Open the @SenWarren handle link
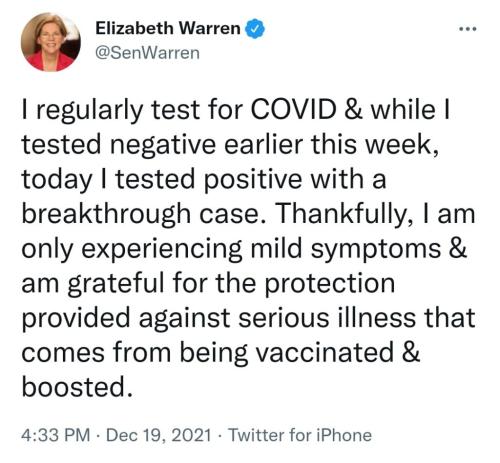Viewport: 500px width, 463px height. click(x=147, y=53)
